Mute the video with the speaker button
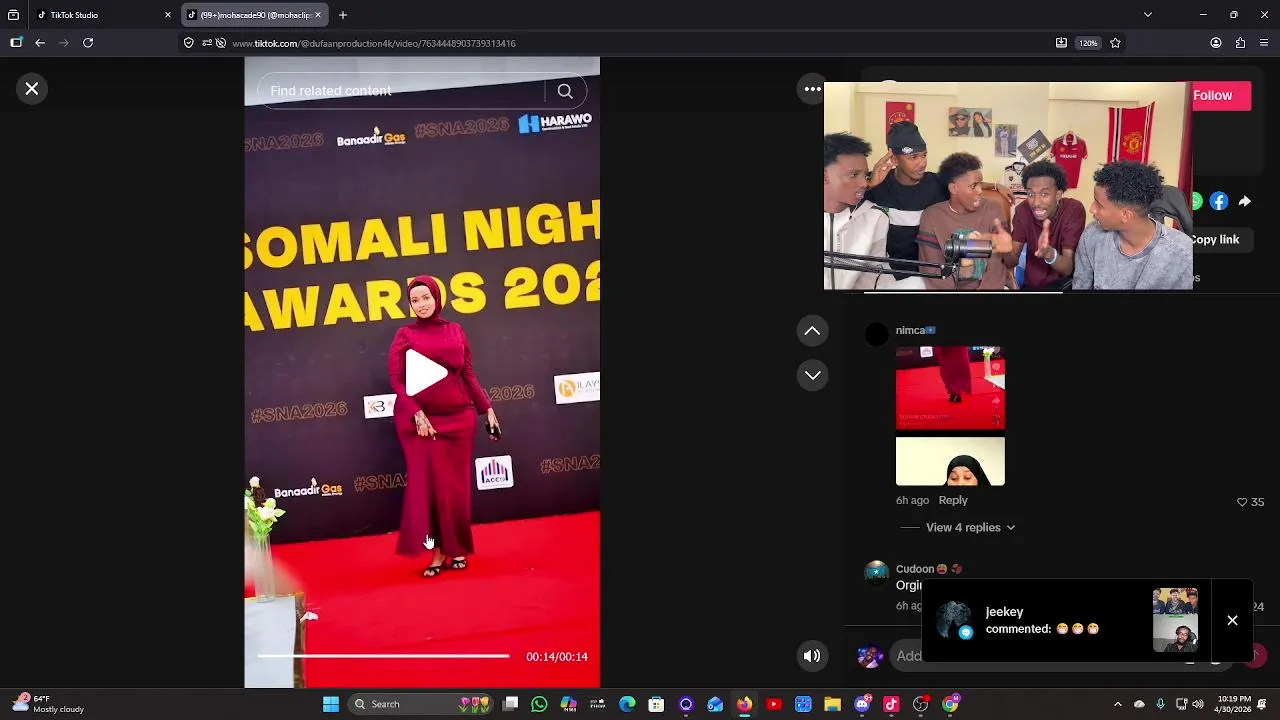Image resolution: width=1280 pixels, height=720 pixels. click(x=812, y=656)
